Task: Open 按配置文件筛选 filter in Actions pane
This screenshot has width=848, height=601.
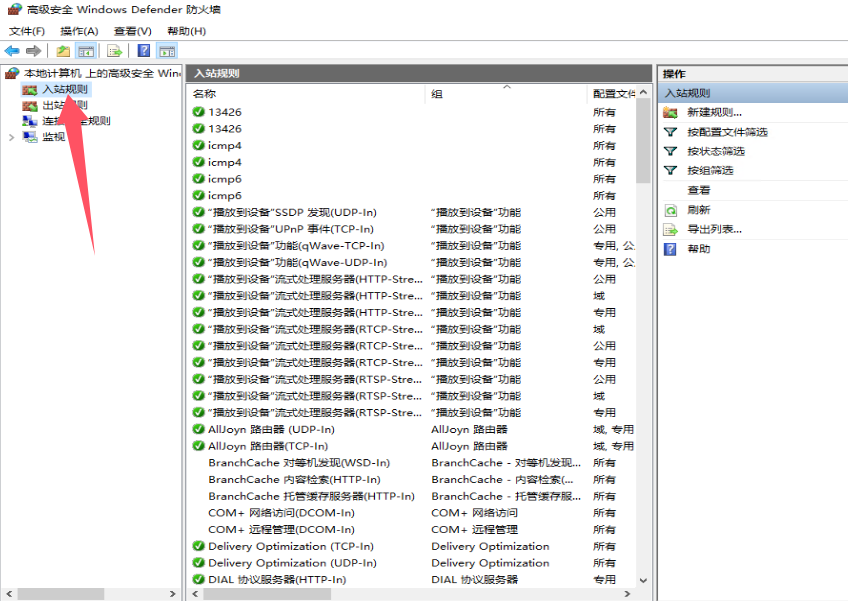Action: point(727,132)
